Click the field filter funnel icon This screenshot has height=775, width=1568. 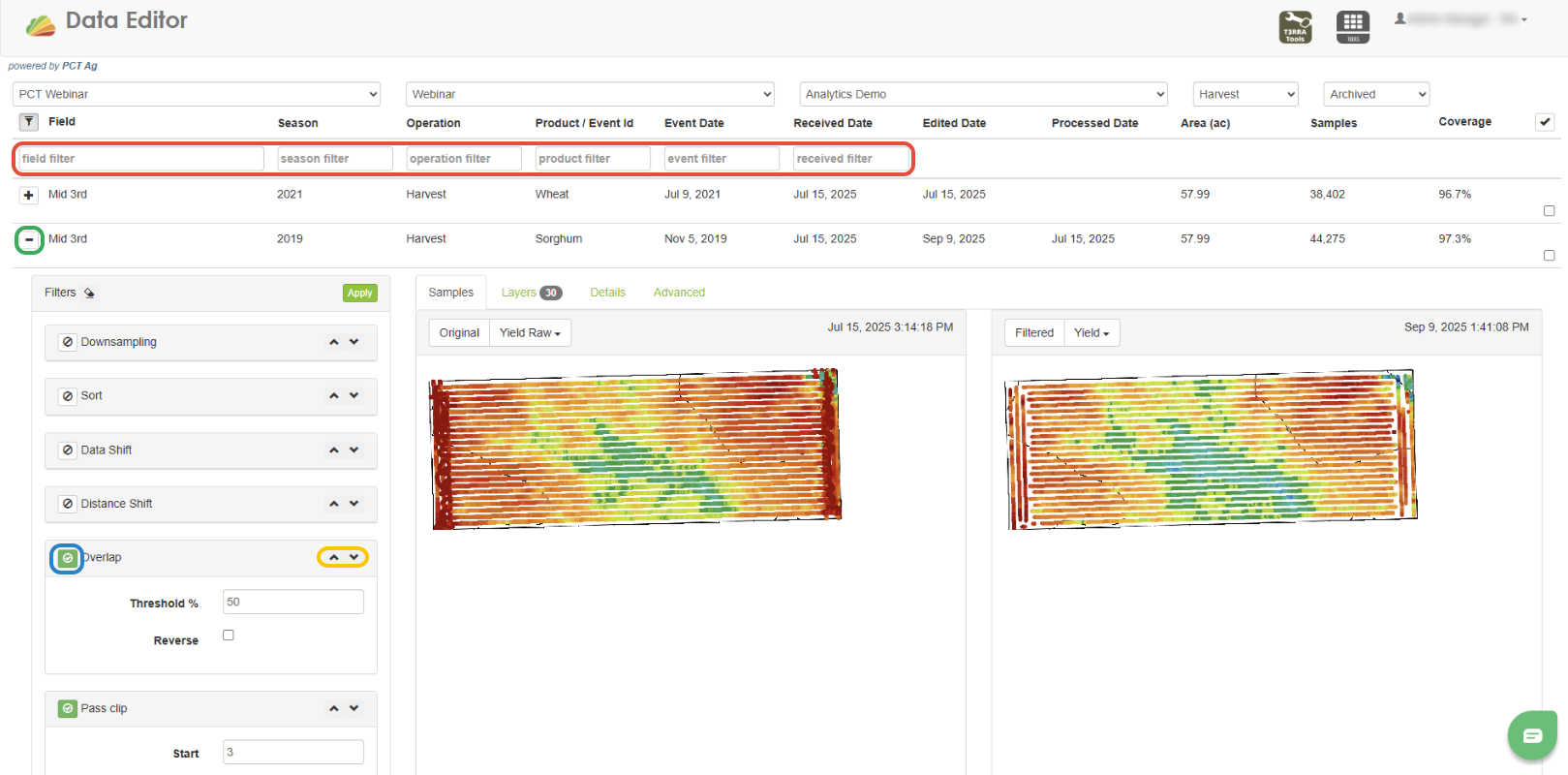tap(29, 122)
